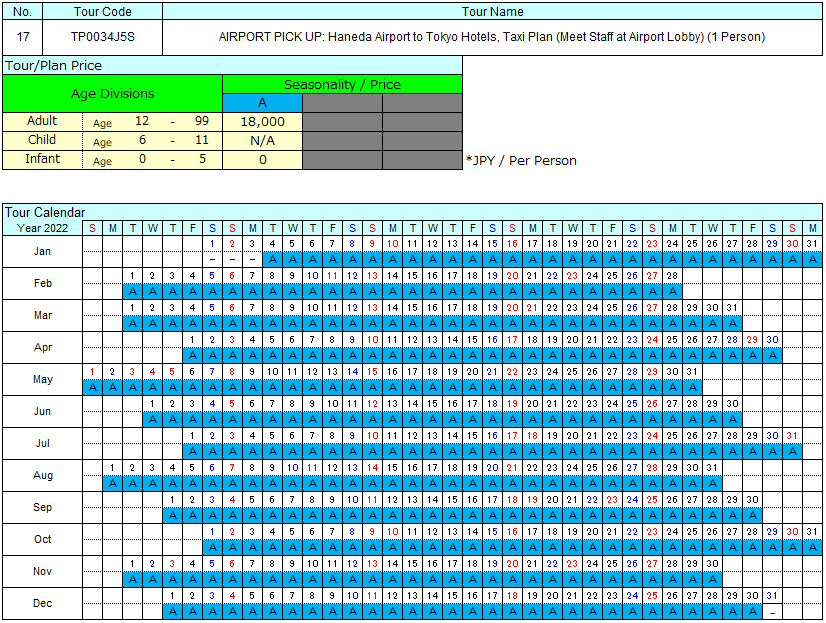Select the "Infant" age division label
This screenshot has width=826, height=623.
click(43, 159)
